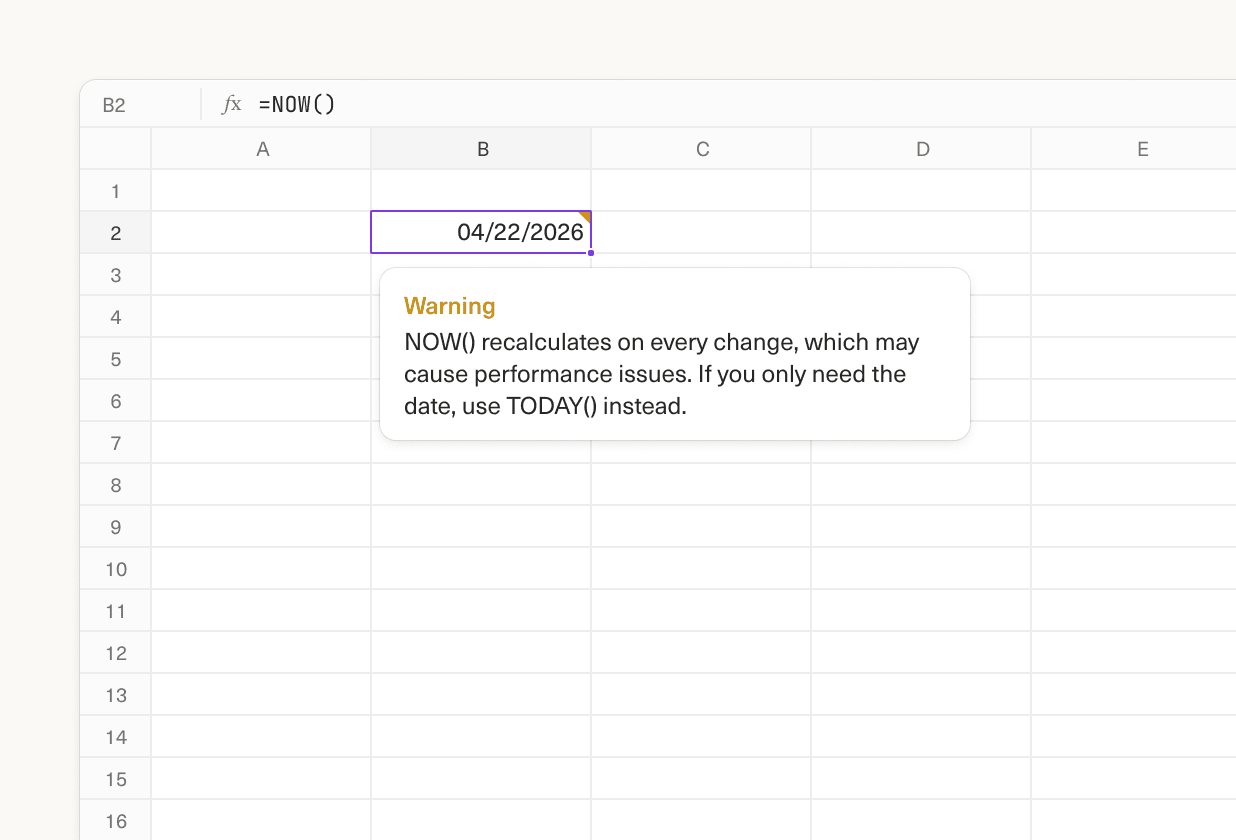The width and height of the screenshot is (1236, 840).
Task: Select column A header
Action: point(262,149)
